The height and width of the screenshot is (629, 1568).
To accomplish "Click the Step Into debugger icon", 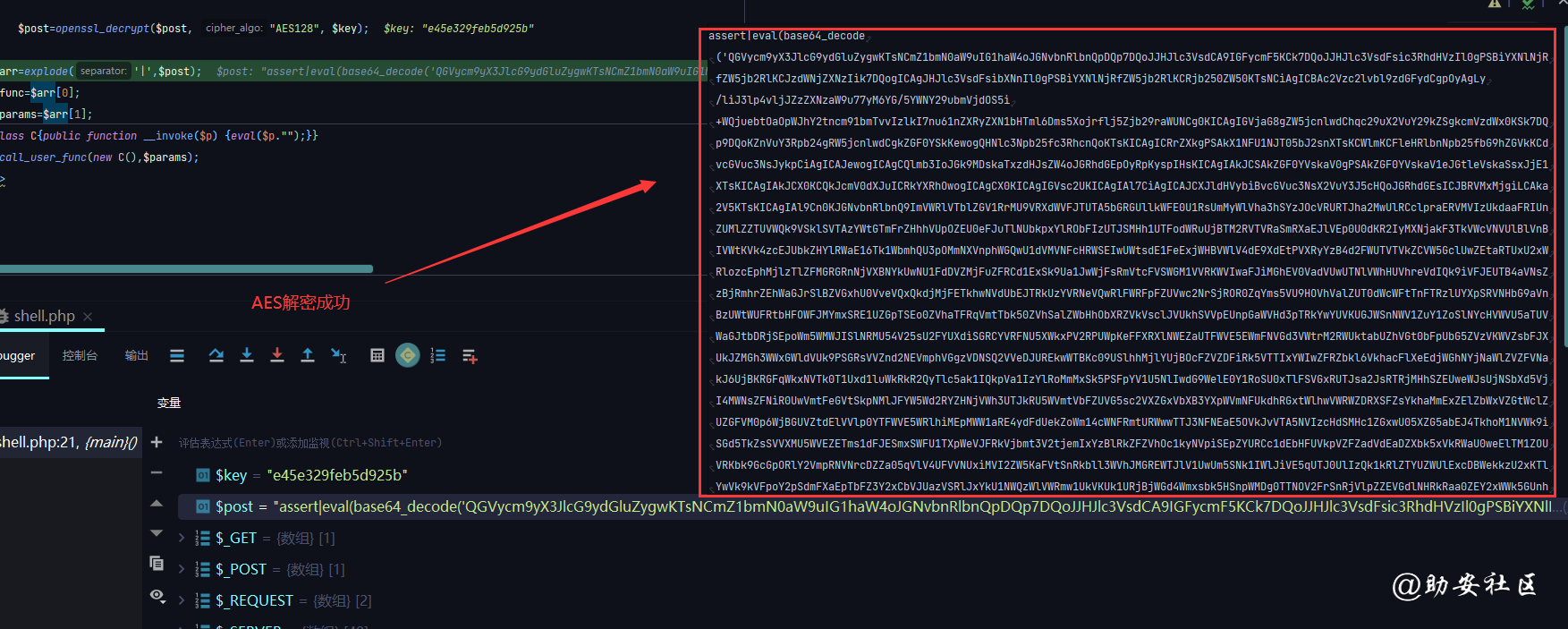I will click(247, 356).
